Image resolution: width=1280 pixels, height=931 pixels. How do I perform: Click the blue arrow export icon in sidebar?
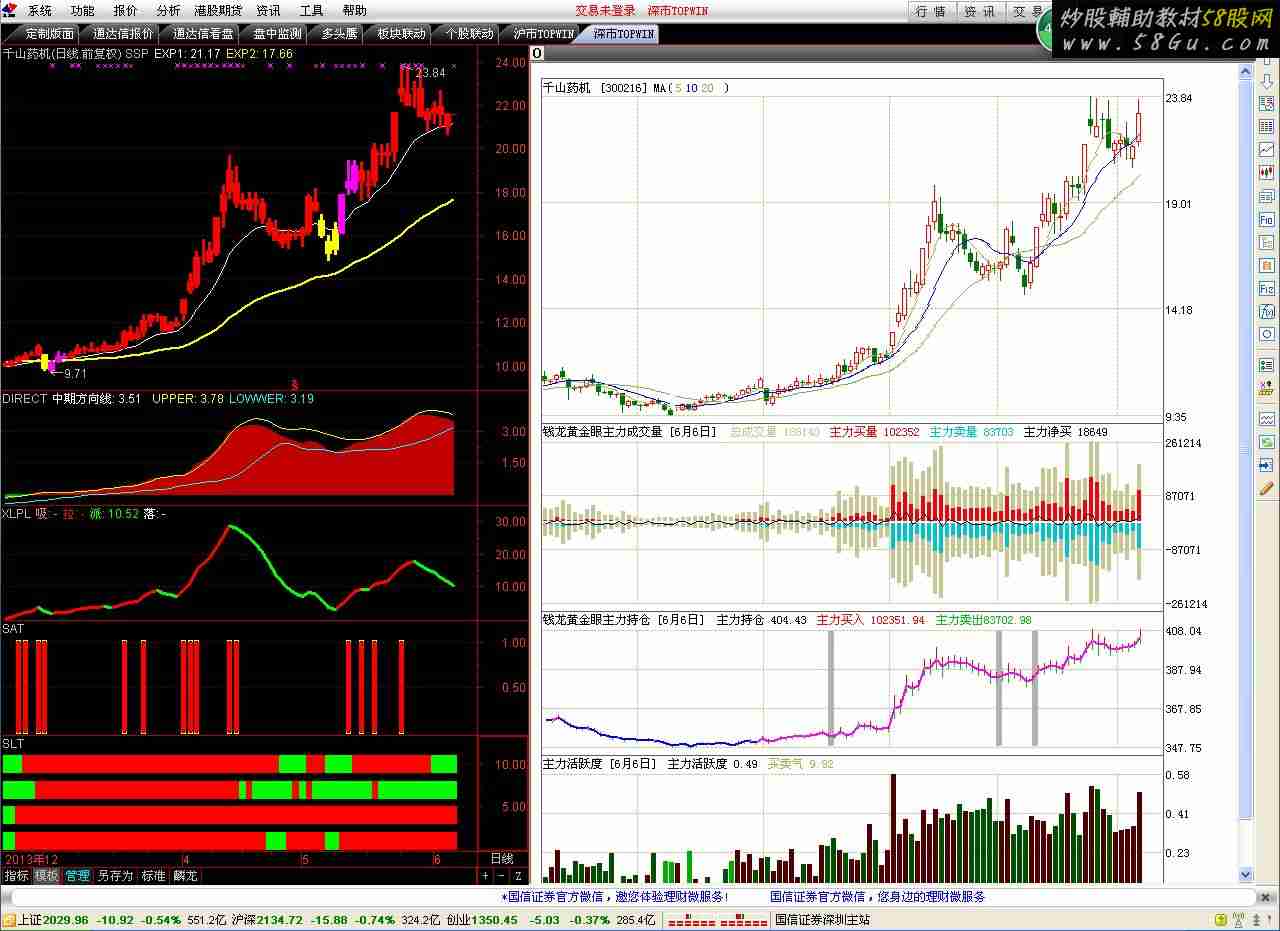pyautogui.click(x=1266, y=465)
